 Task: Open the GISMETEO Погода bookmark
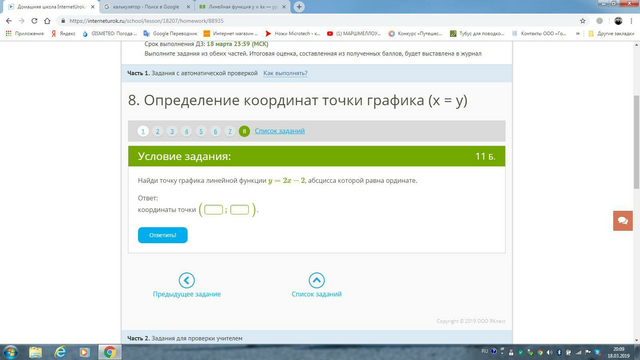[109, 33]
